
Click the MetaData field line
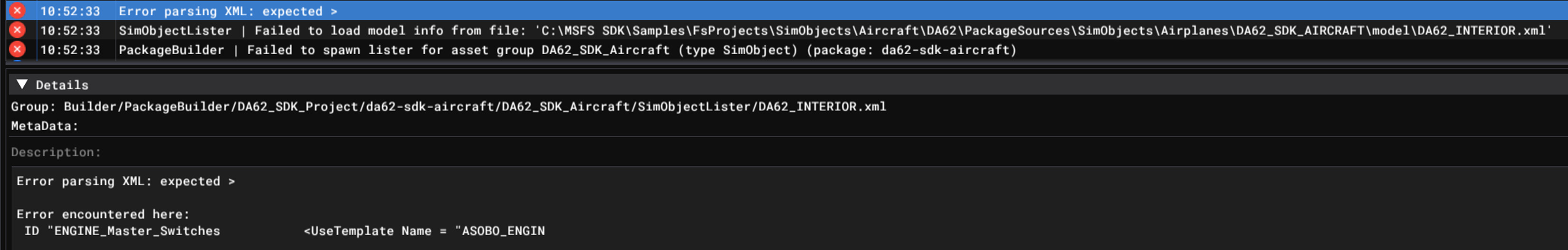point(45,126)
